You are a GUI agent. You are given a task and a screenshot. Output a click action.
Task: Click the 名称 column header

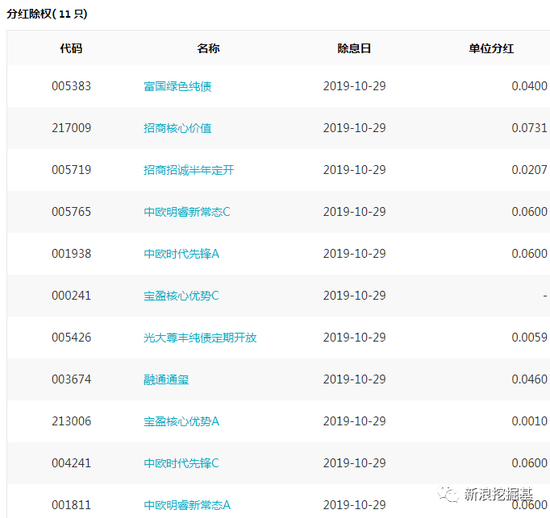208,48
